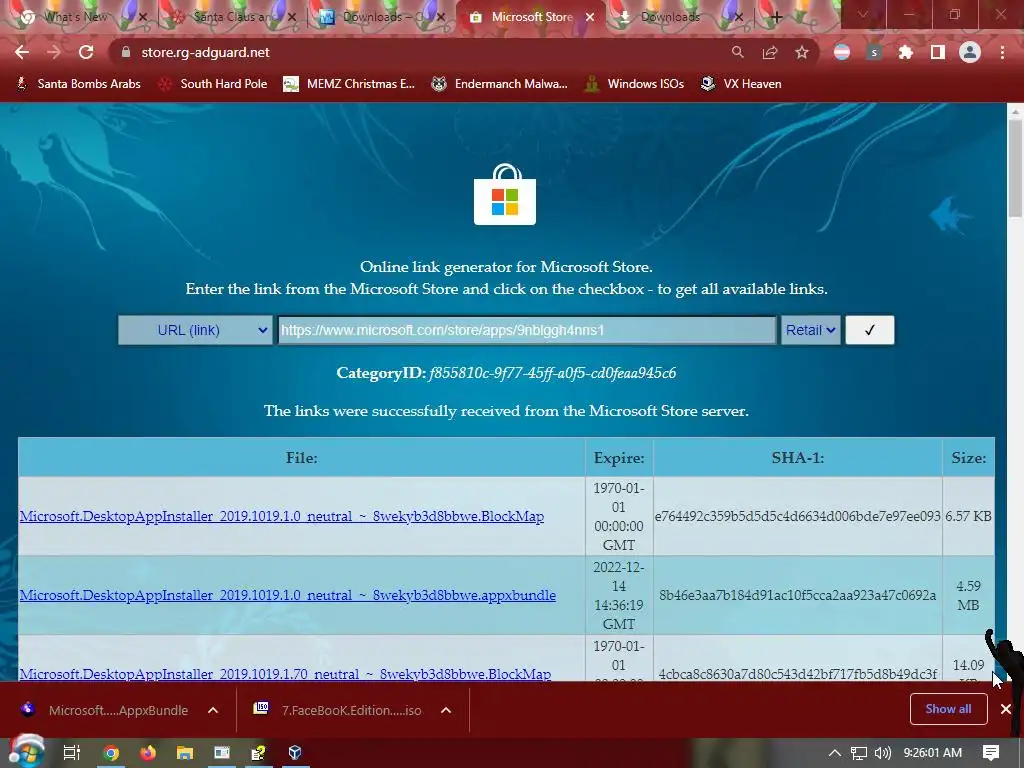Close the What's New tab
The width and height of the screenshot is (1024, 768).
pos(143,17)
